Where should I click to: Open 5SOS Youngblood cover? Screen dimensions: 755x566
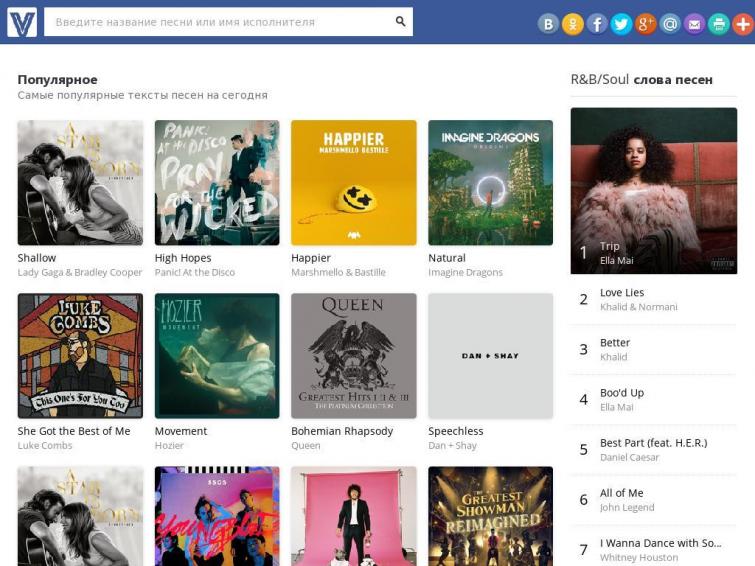pyautogui.click(x=217, y=516)
